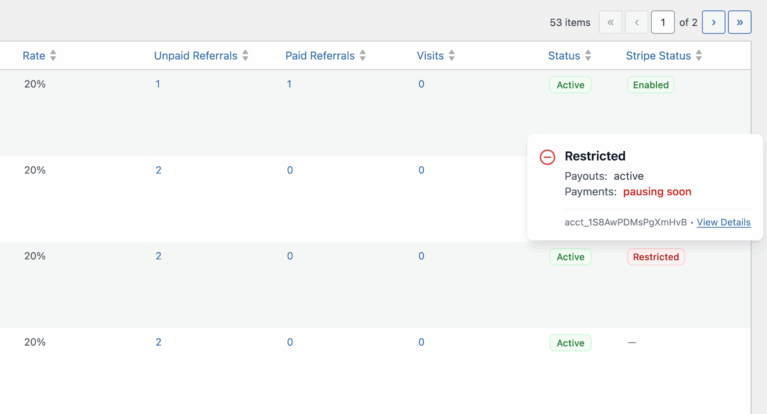This screenshot has height=414, width=767.
Task: Open View Details link in popup
Action: (723, 222)
